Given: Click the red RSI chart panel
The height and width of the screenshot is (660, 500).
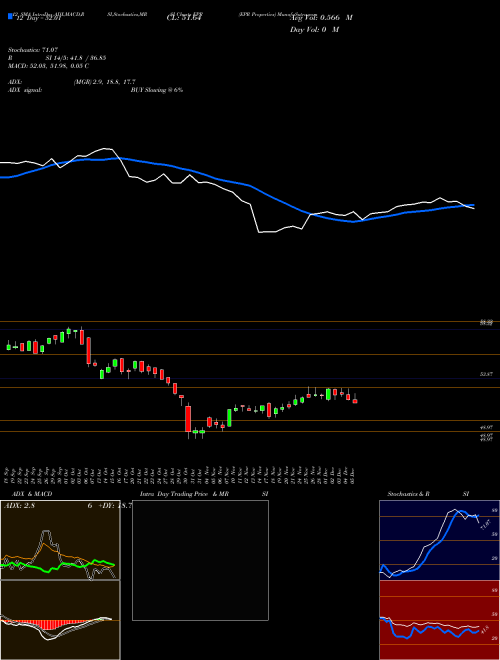Looking at the screenshot, I should click(439, 620).
